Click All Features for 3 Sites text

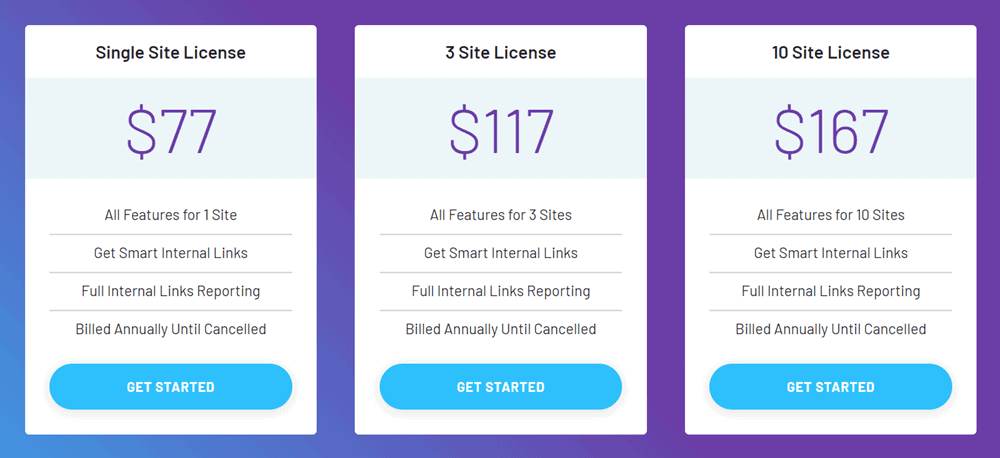point(501,215)
